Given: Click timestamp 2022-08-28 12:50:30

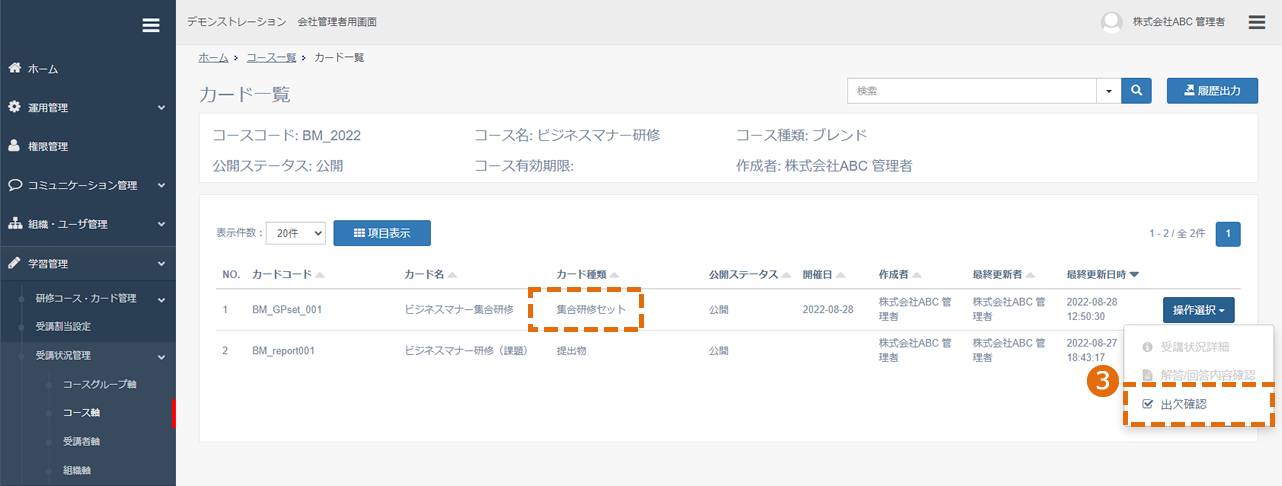Looking at the screenshot, I should point(1093,309).
